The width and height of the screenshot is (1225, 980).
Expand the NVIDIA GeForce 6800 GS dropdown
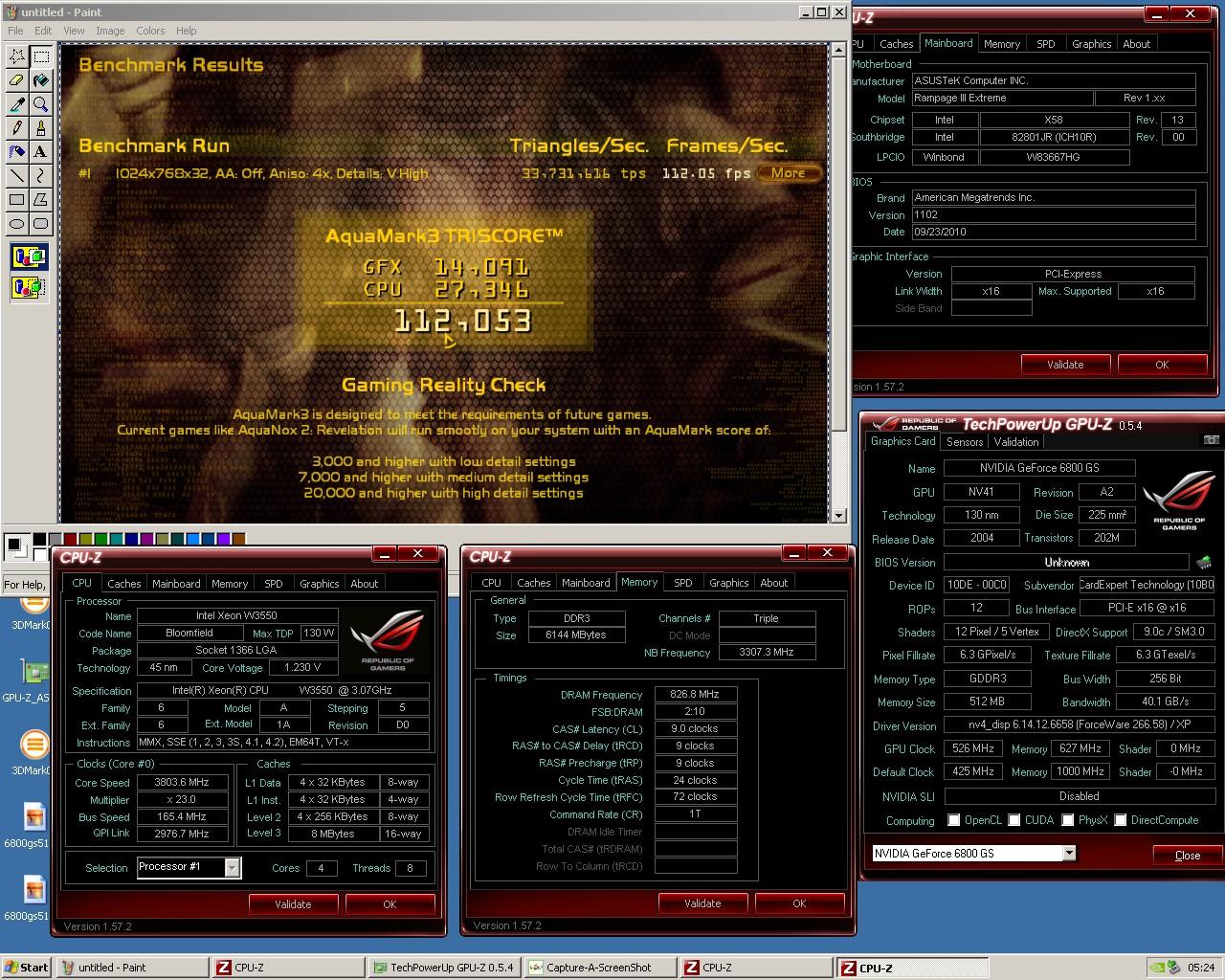(x=1069, y=853)
